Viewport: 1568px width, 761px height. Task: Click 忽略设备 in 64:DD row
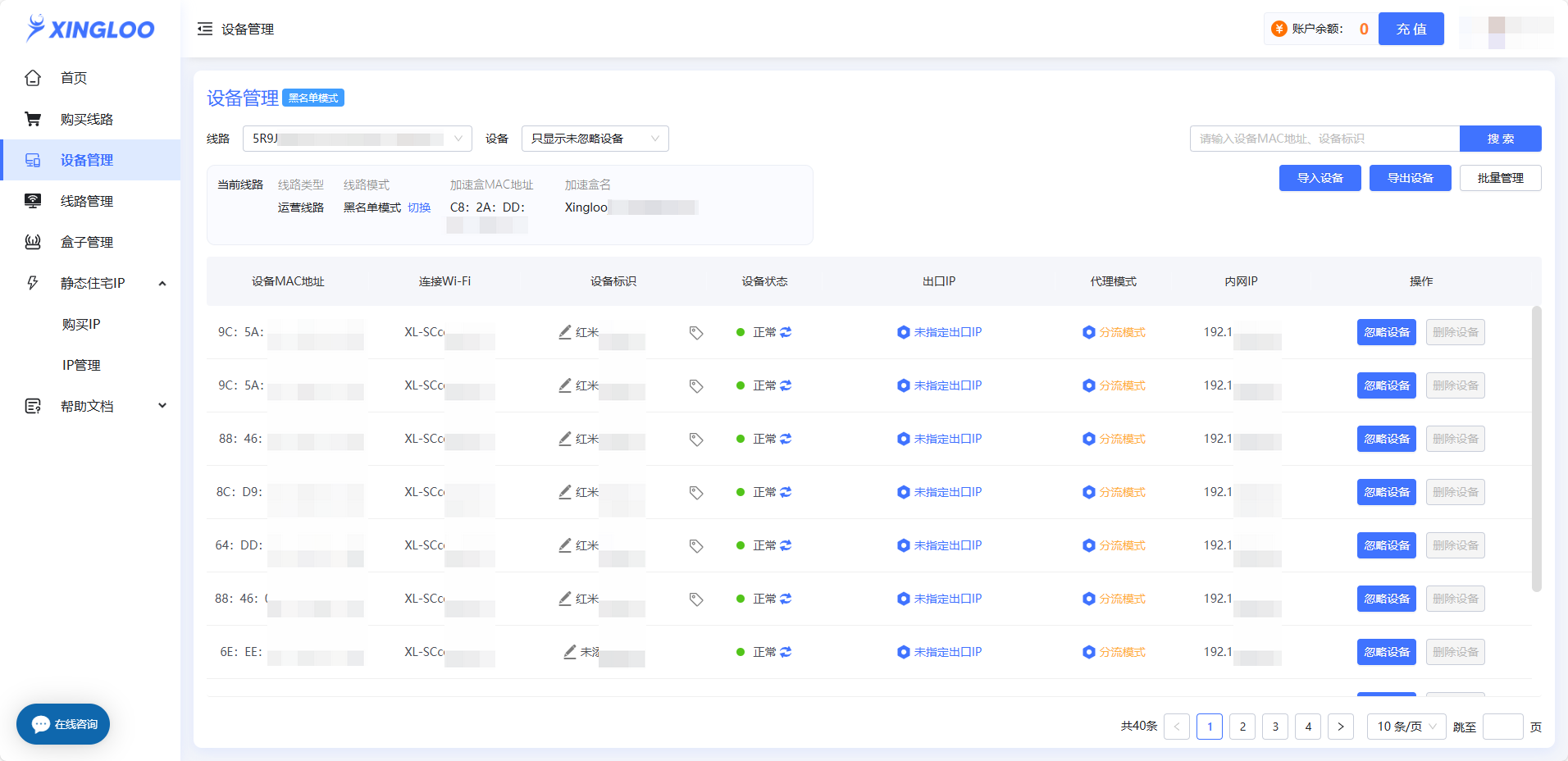1387,545
